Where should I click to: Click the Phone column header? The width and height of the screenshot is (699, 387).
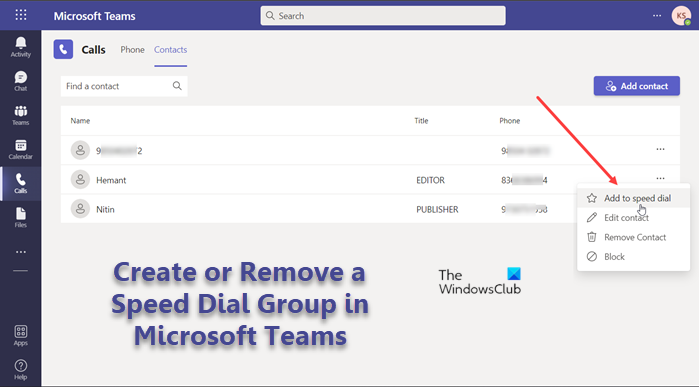click(510, 121)
